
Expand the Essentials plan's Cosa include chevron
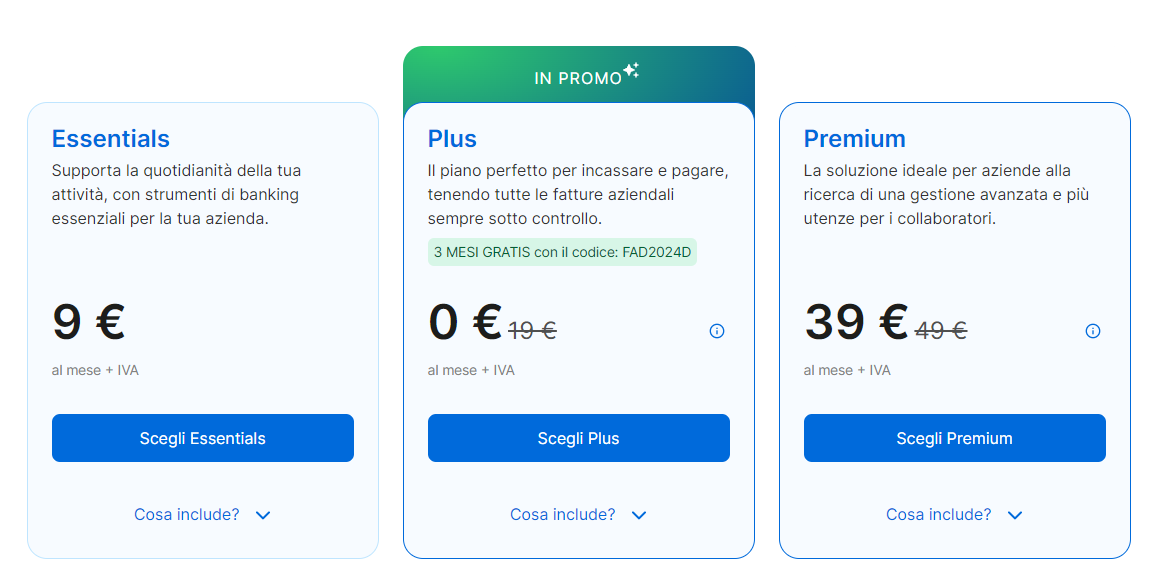[263, 515]
